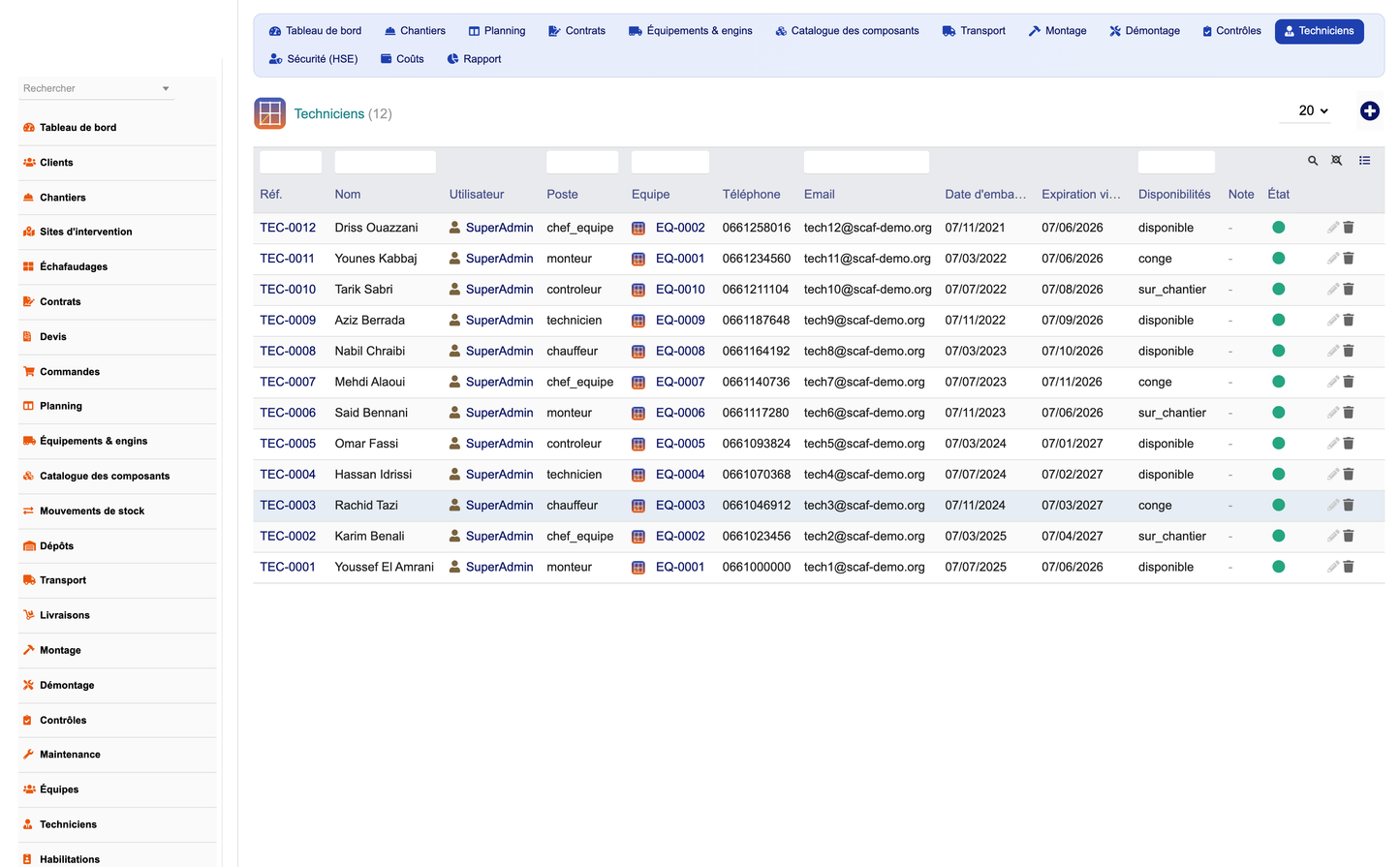Open Sites d'intervention in the sidebar

pyautogui.click(x=86, y=232)
